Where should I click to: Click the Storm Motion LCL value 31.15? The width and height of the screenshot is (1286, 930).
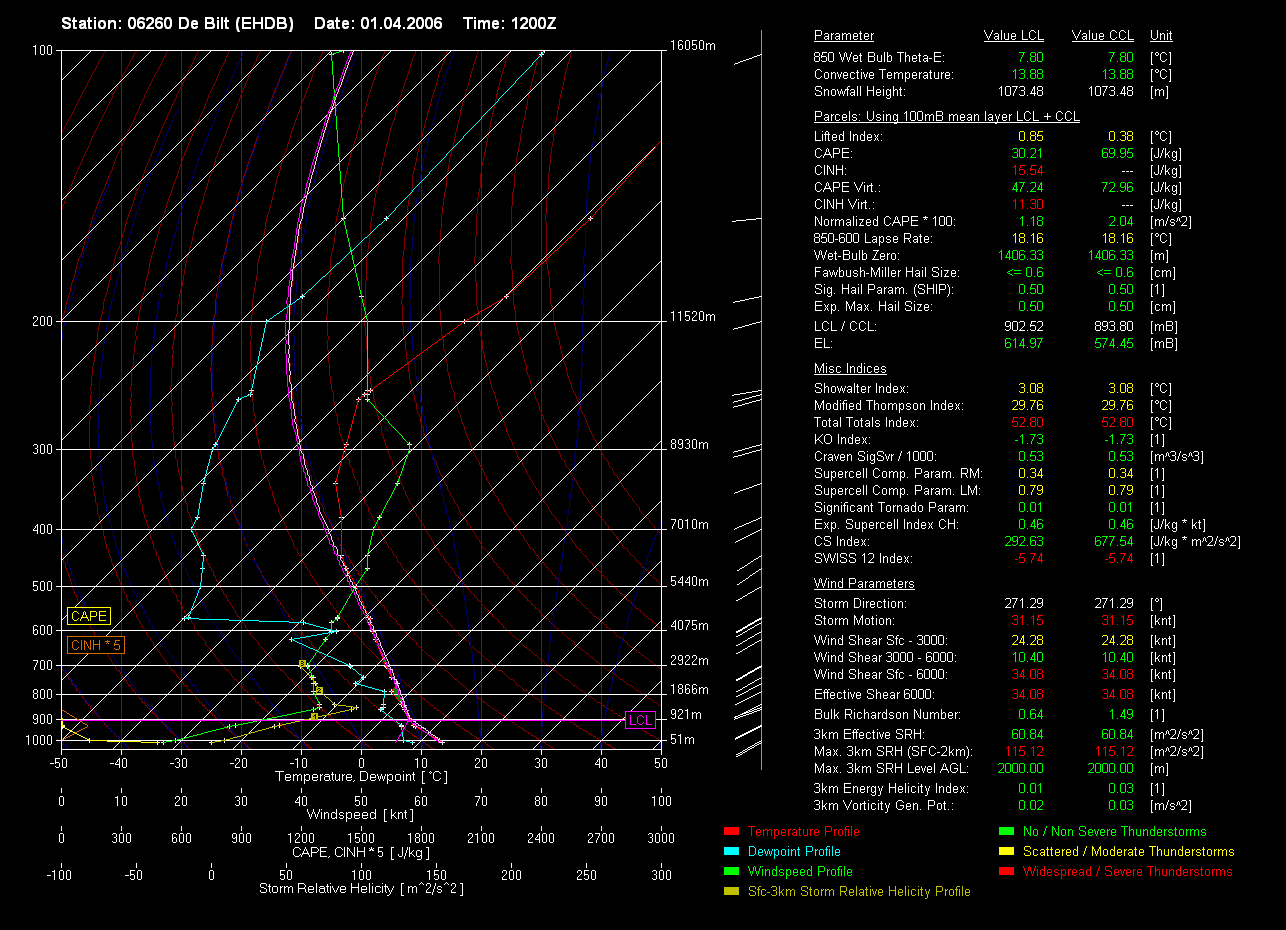1027,621
